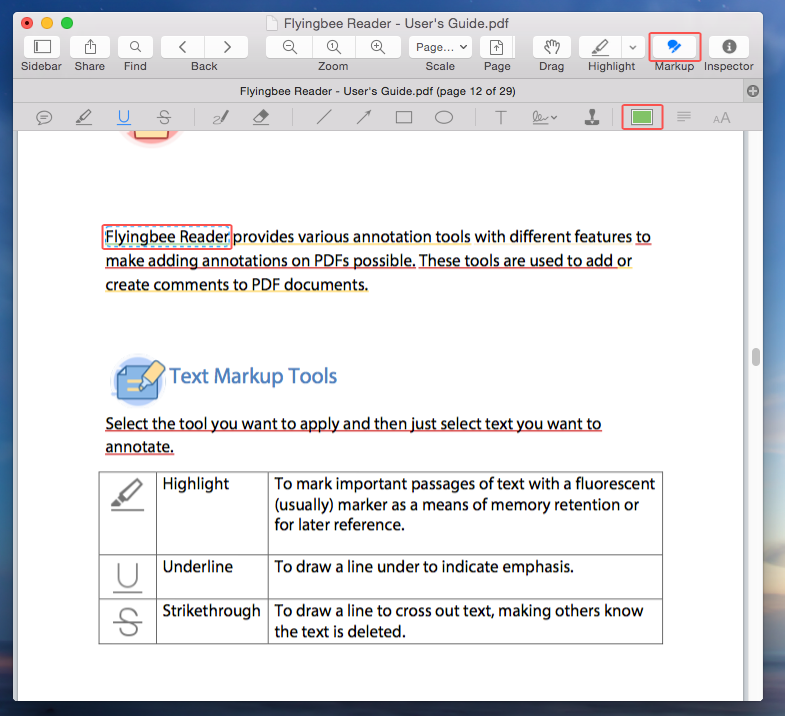This screenshot has height=716, width=785.
Task: Open the Page Scale dropdown
Action: pyautogui.click(x=441, y=47)
